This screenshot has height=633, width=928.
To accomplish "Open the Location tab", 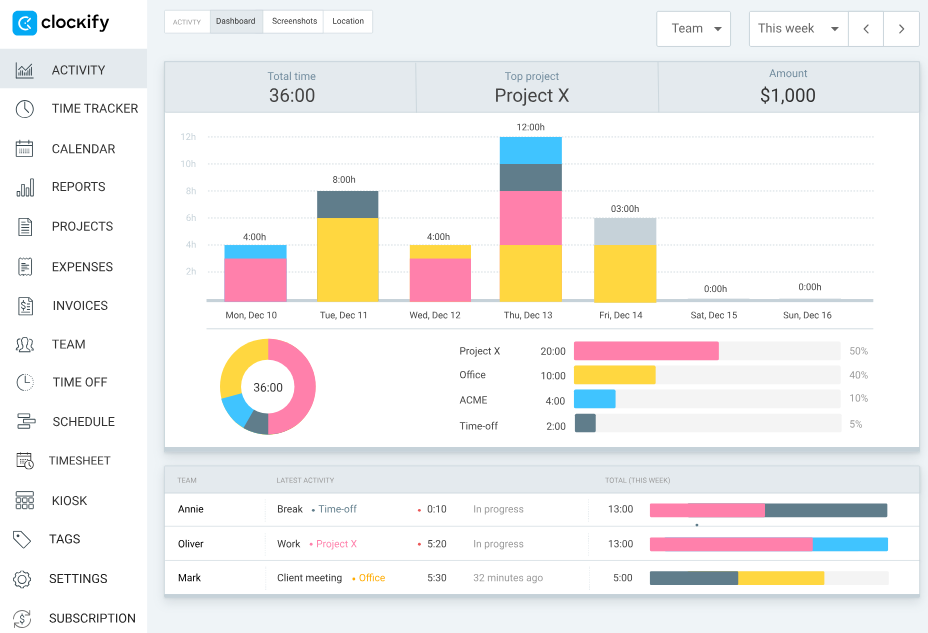I will [347, 20].
